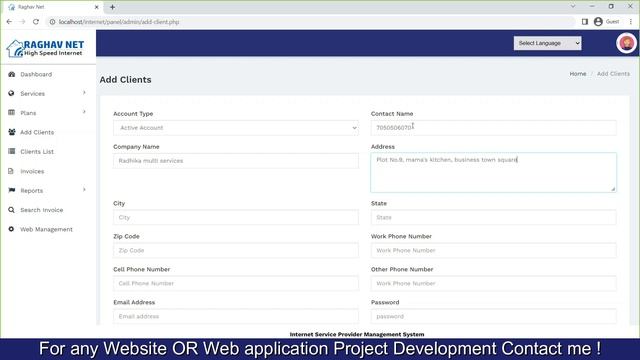Image resolution: width=640 pixels, height=360 pixels.
Task: Select the Raghav Net browser tab
Action: click(53, 7)
